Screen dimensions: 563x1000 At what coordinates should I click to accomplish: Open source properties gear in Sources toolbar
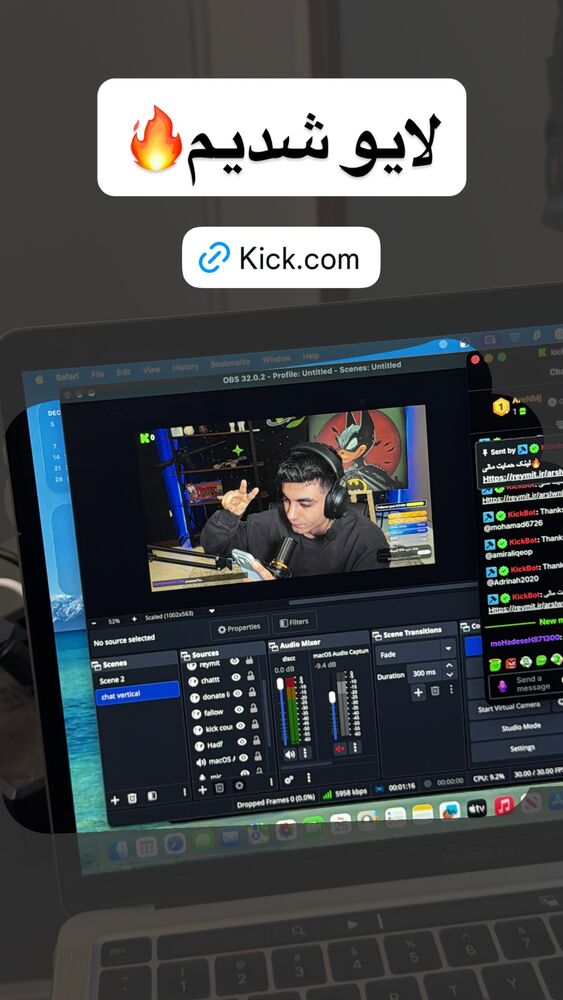pyautogui.click(x=239, y=786)
